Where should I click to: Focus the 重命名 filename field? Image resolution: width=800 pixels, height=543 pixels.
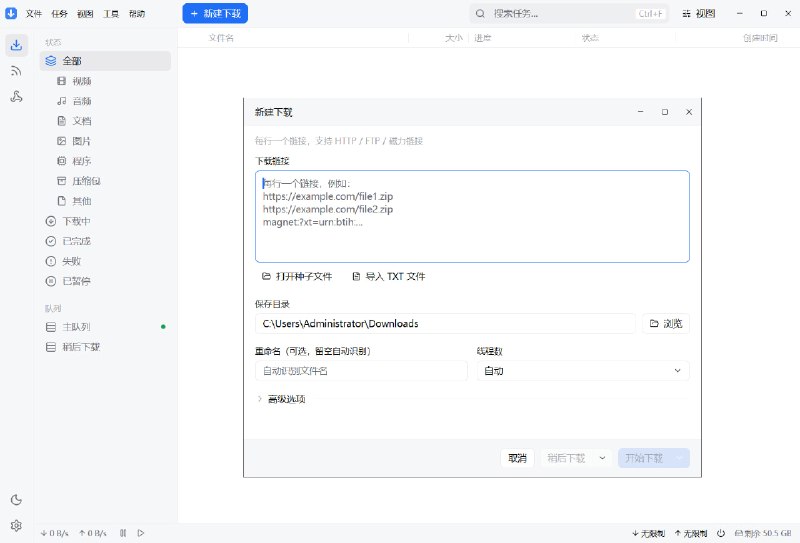coord(361,371)
